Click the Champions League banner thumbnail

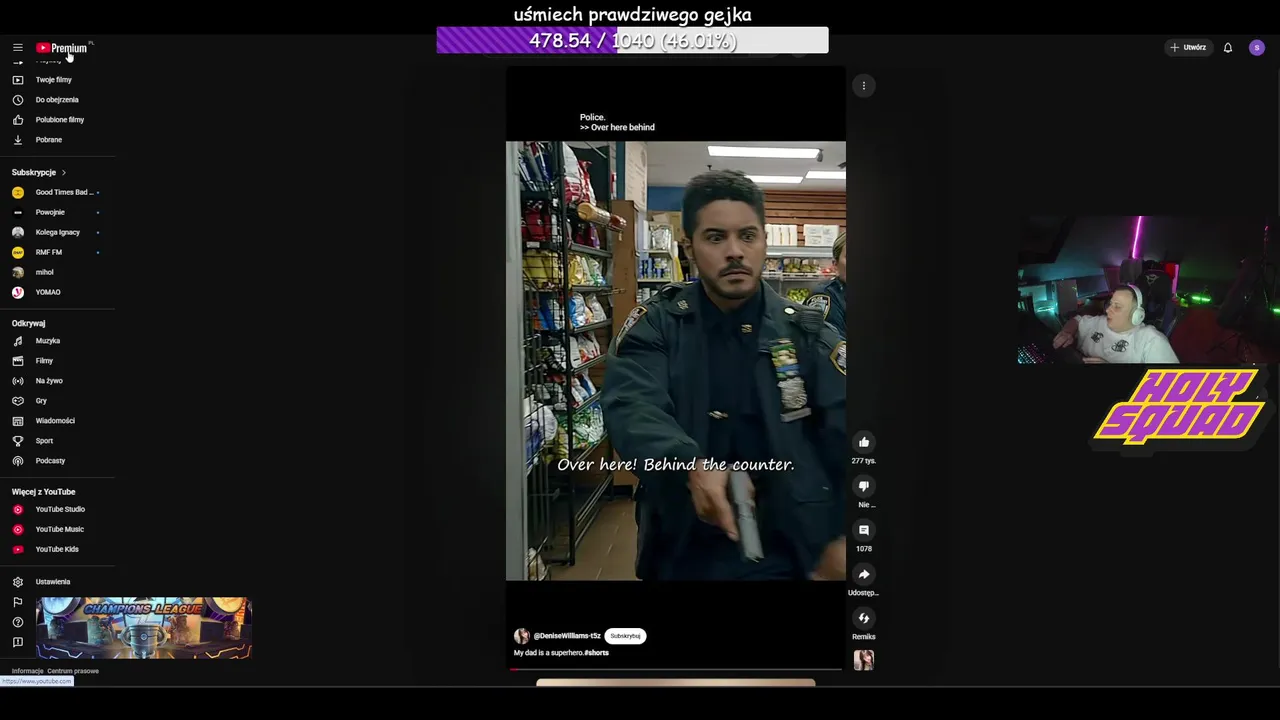144,628
